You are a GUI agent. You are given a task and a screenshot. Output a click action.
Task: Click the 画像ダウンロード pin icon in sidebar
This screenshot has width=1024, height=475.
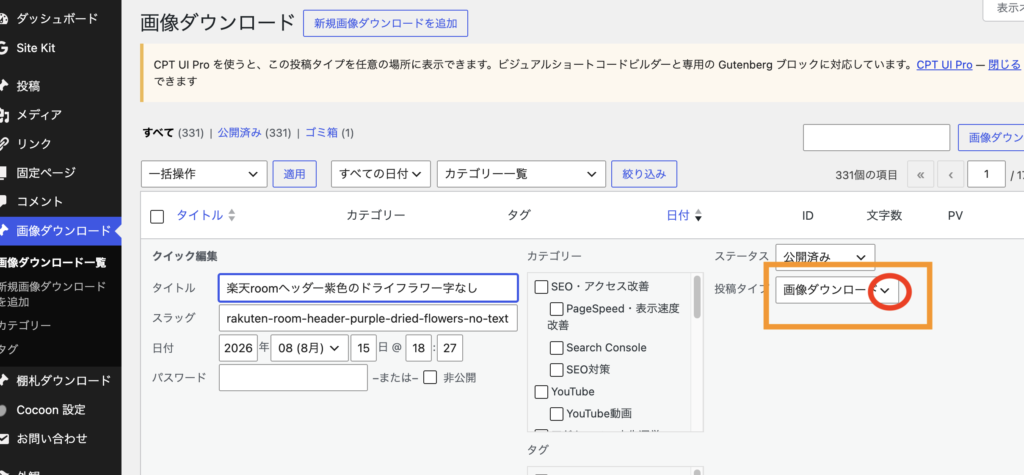click(x=3, y=231)
